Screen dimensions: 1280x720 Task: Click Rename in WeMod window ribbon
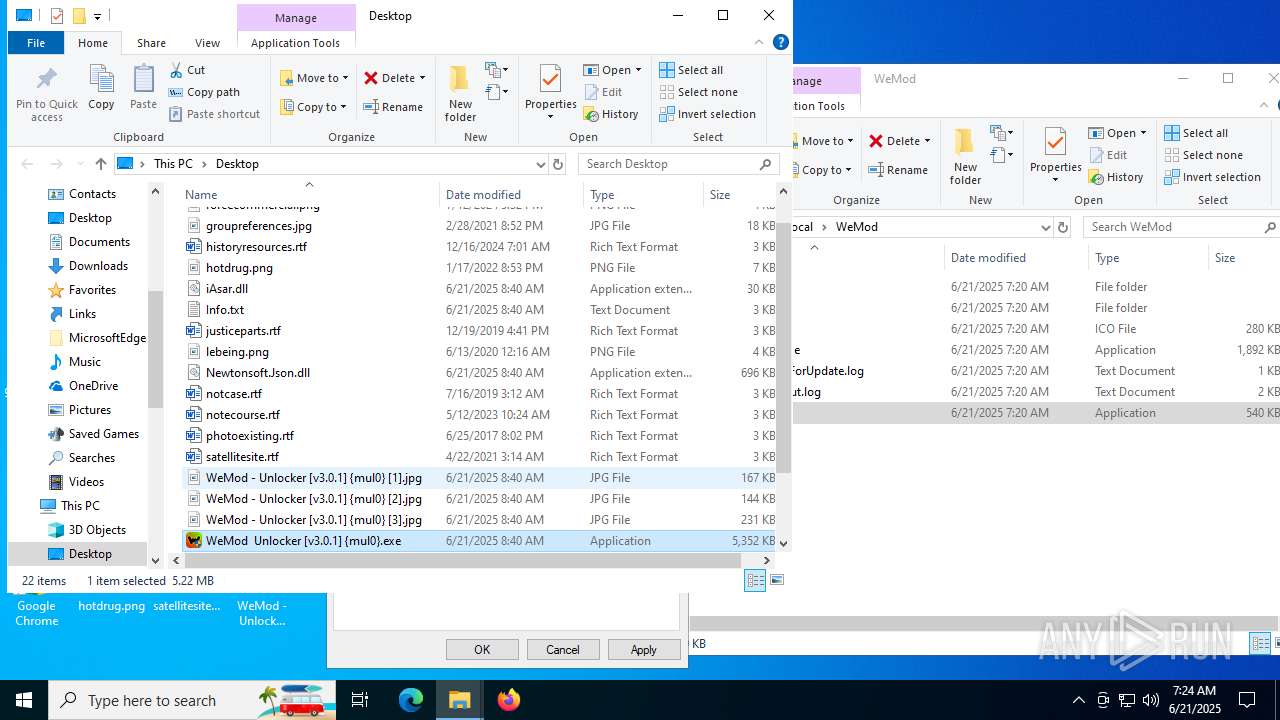click(x=898, y=170)
